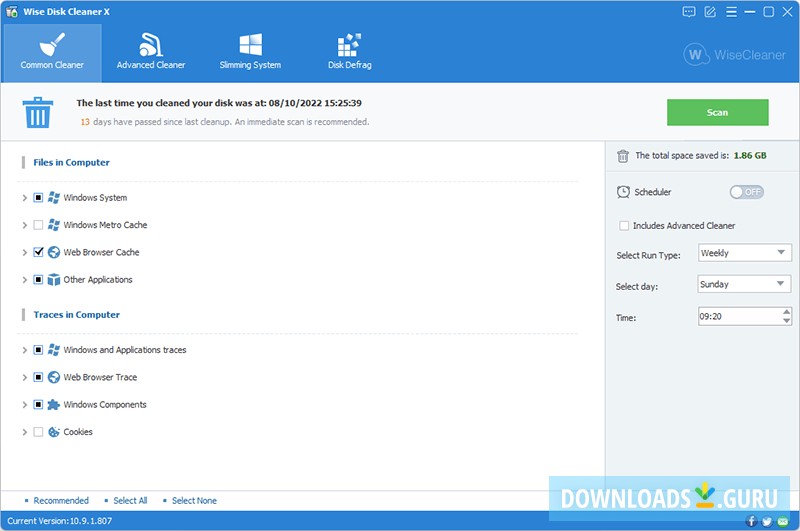Expand the Windows Components row
This screenshot has width=800, height=531.
(x=24, y=404)
